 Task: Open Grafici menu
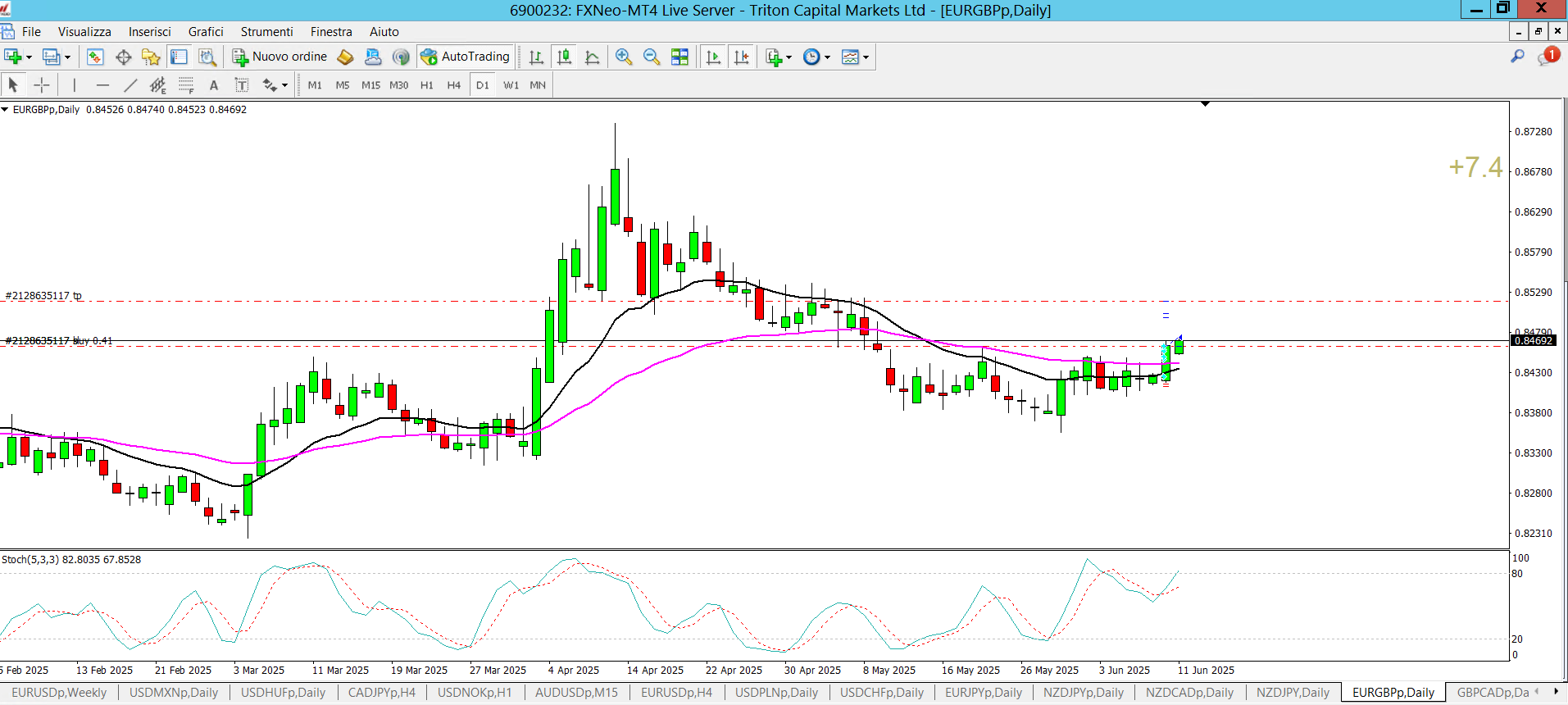click(206, 31)
